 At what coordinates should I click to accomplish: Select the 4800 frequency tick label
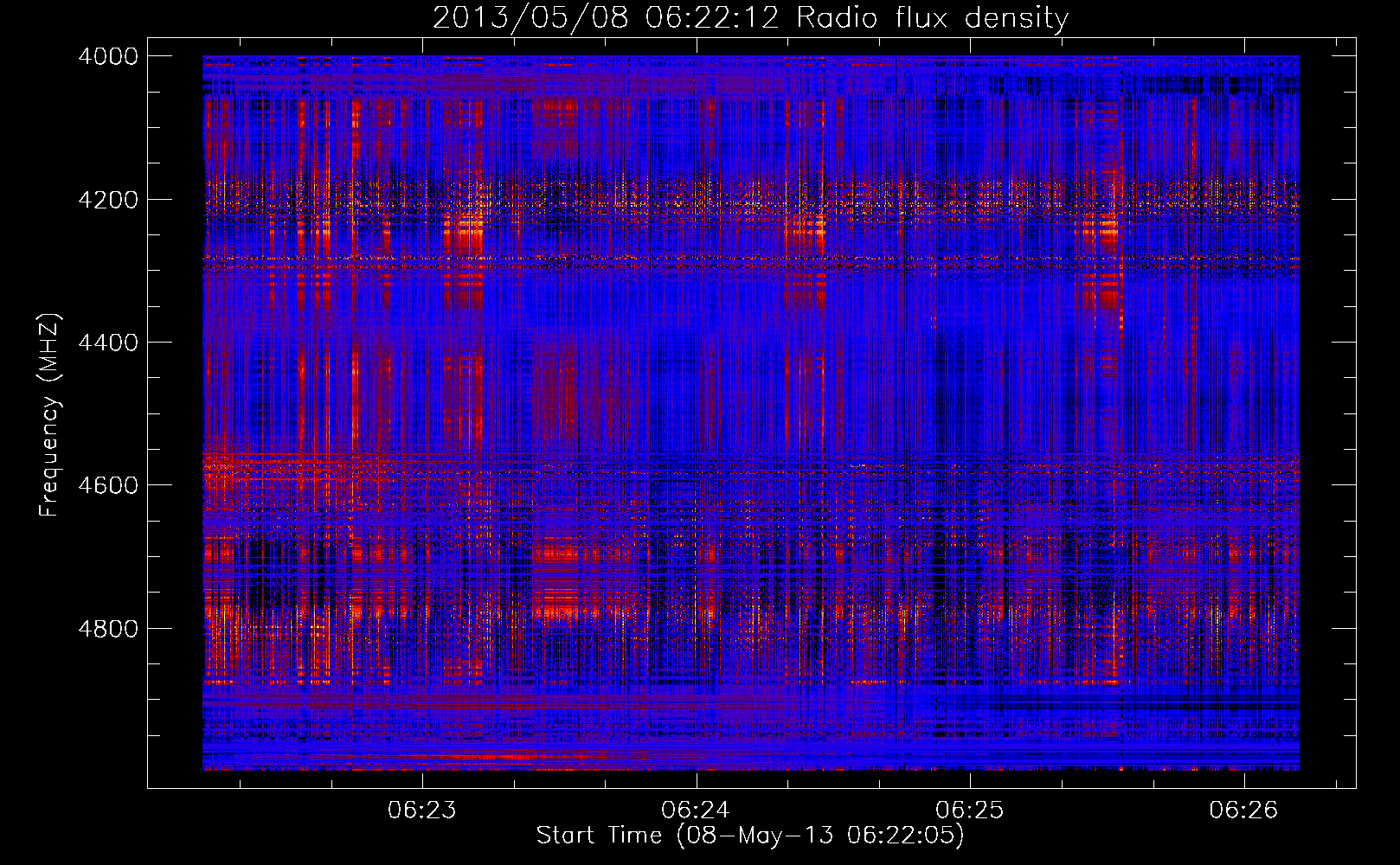click(x=108, y=629)
